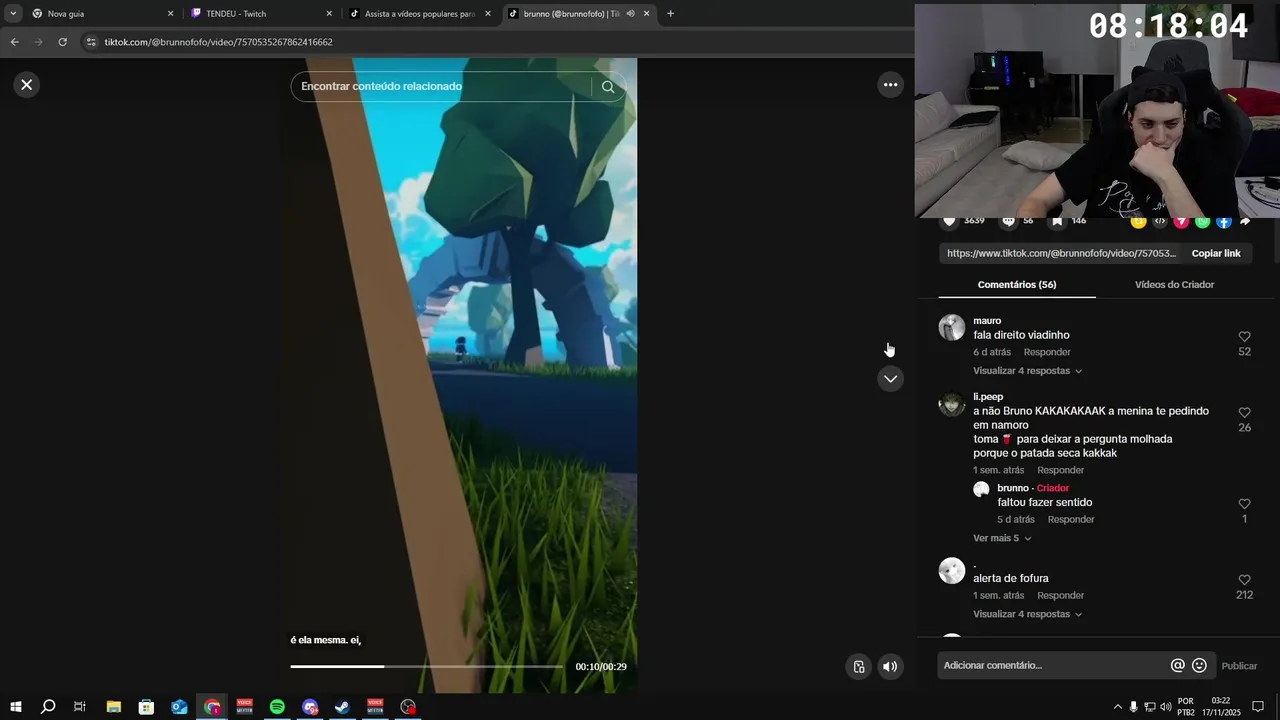
Task: Open Task View on taskbar
Action: pyautogui.click(x=80, y=707)
